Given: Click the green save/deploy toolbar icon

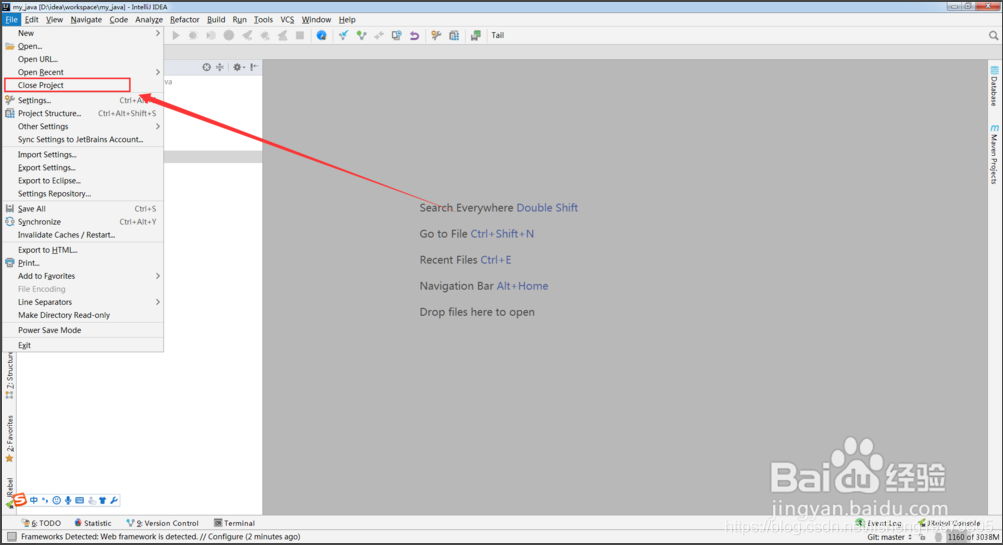Looking at the screenshot, I should click(x=475, y=35).
